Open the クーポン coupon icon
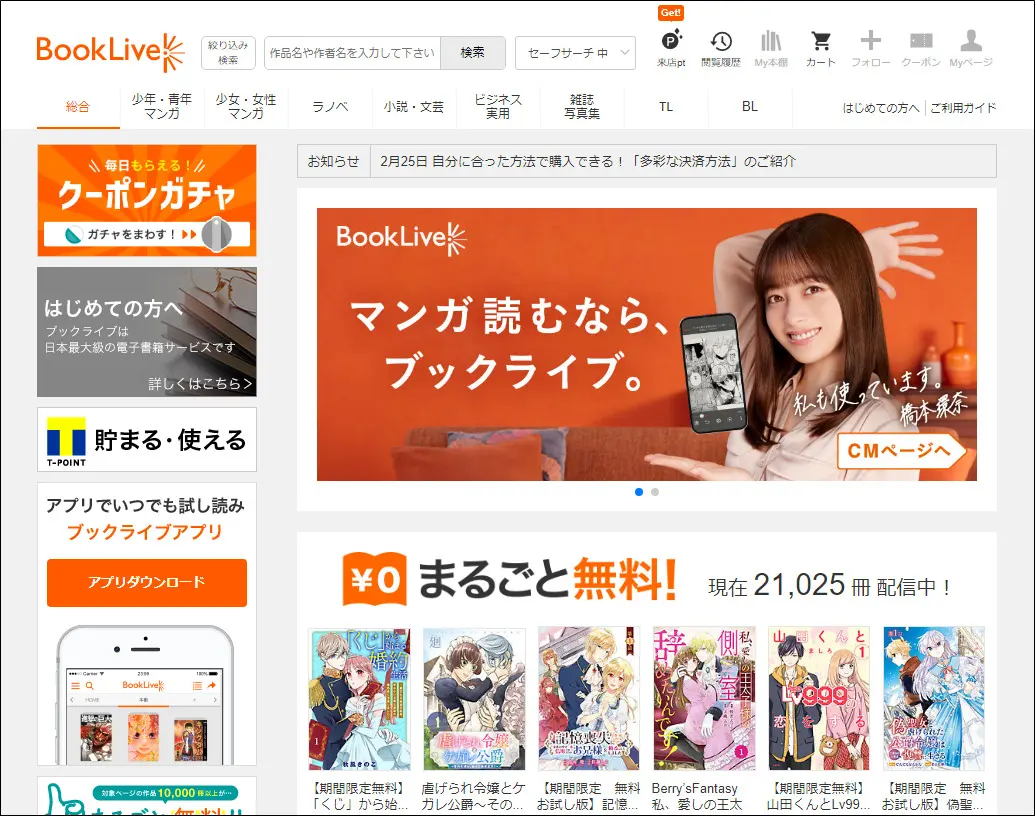The height and width of the screenshot is (816, 1035). coord(921,48)
